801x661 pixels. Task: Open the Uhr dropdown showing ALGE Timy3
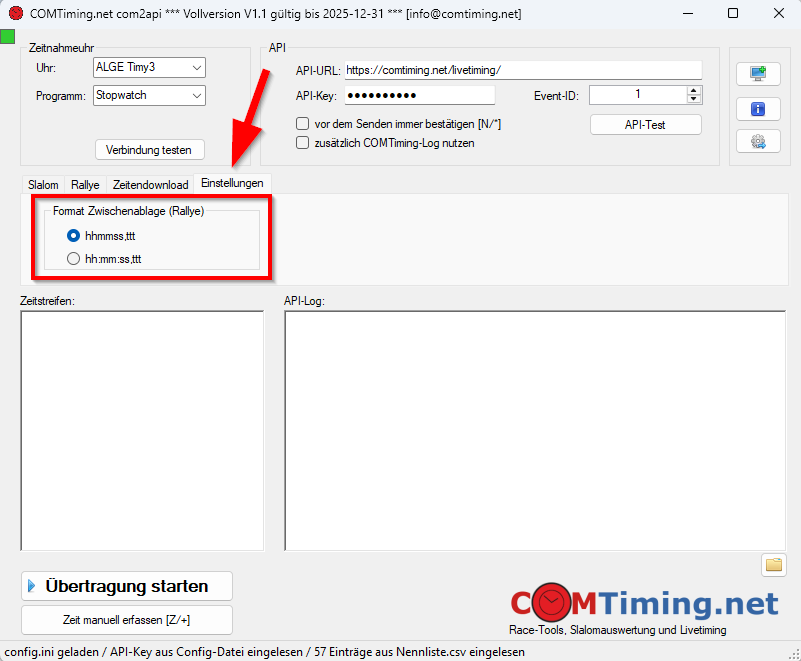pyautogui.click(x=149, y=68)
